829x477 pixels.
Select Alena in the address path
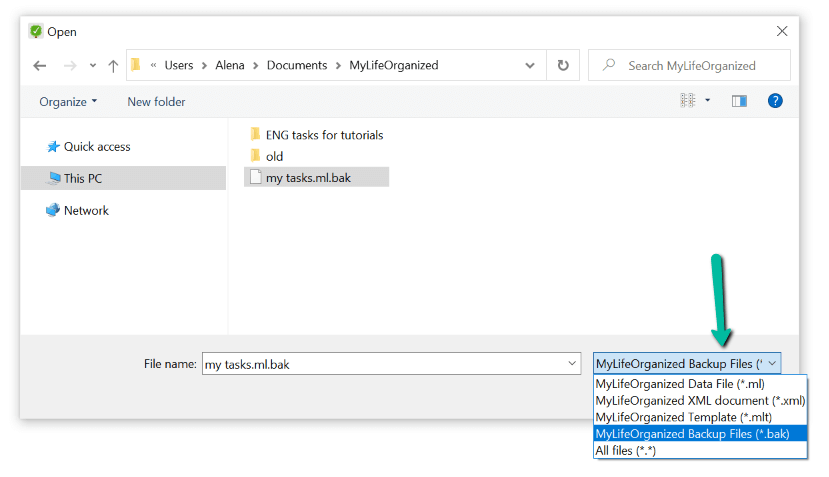tap(229, 65)
